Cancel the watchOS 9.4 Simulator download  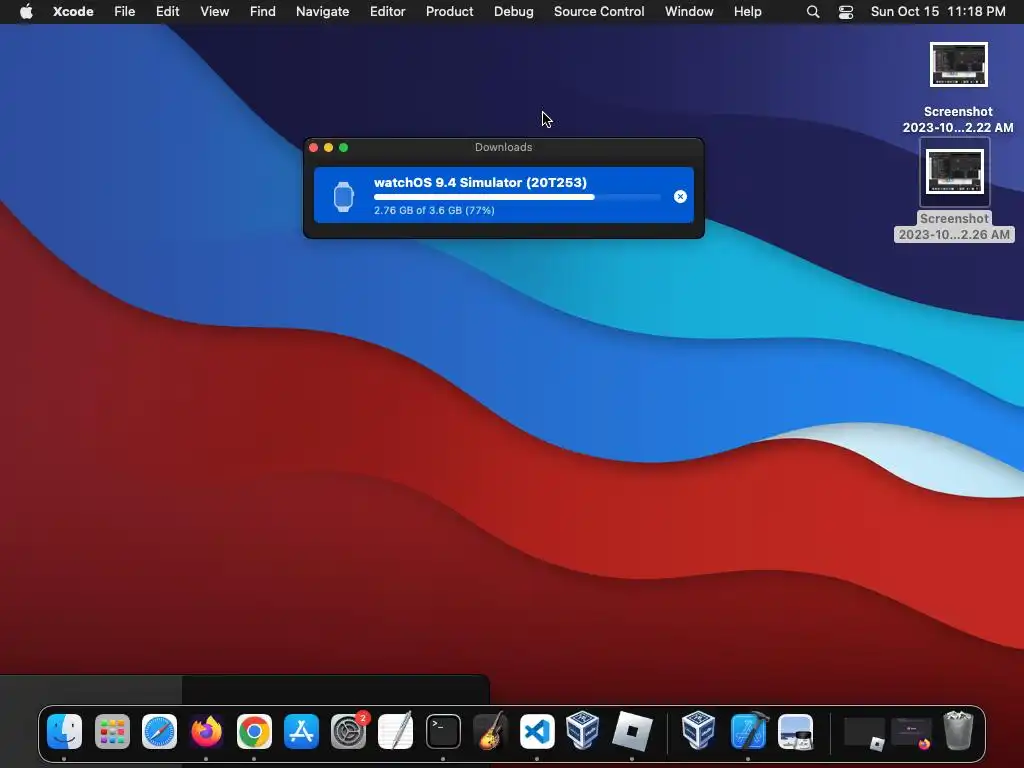(680, 197)
